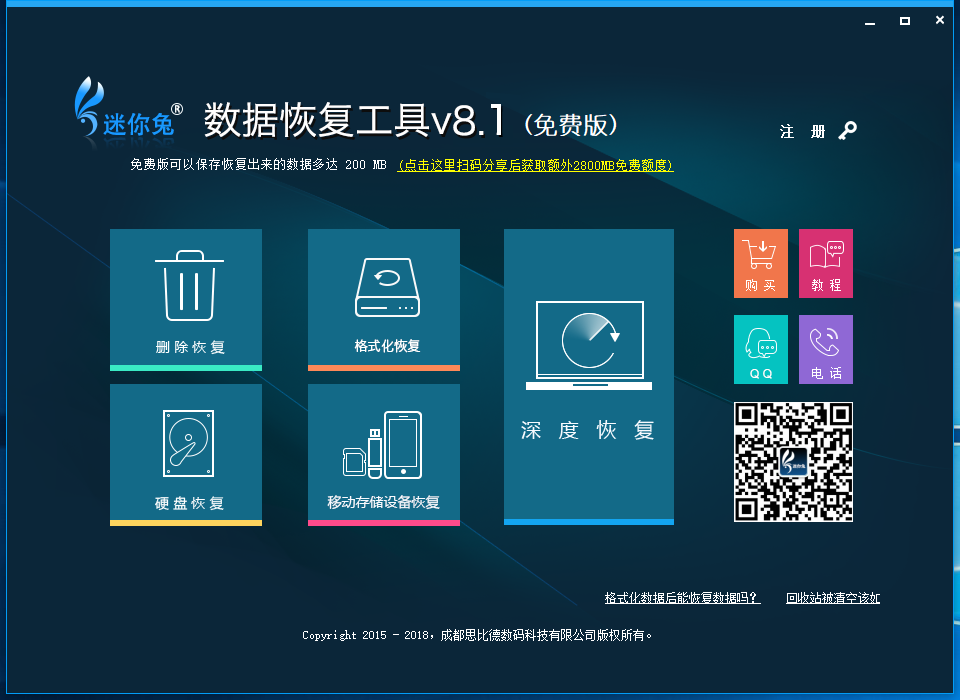Minimize the application window
The width and height of the screenshot is (960, 700).
point(868,19)
